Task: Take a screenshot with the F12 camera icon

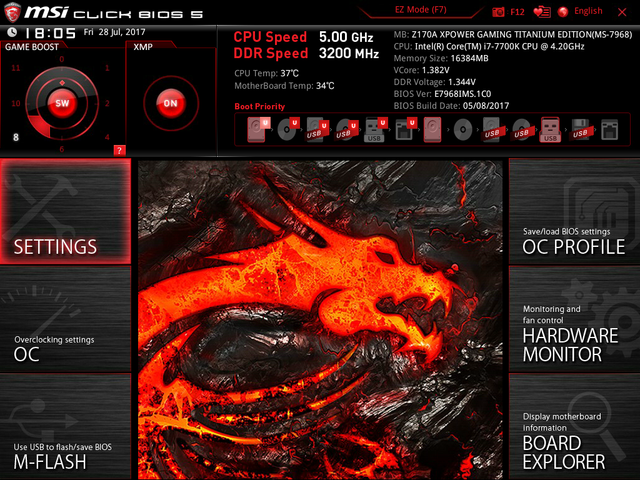Action: click(498, 12)
